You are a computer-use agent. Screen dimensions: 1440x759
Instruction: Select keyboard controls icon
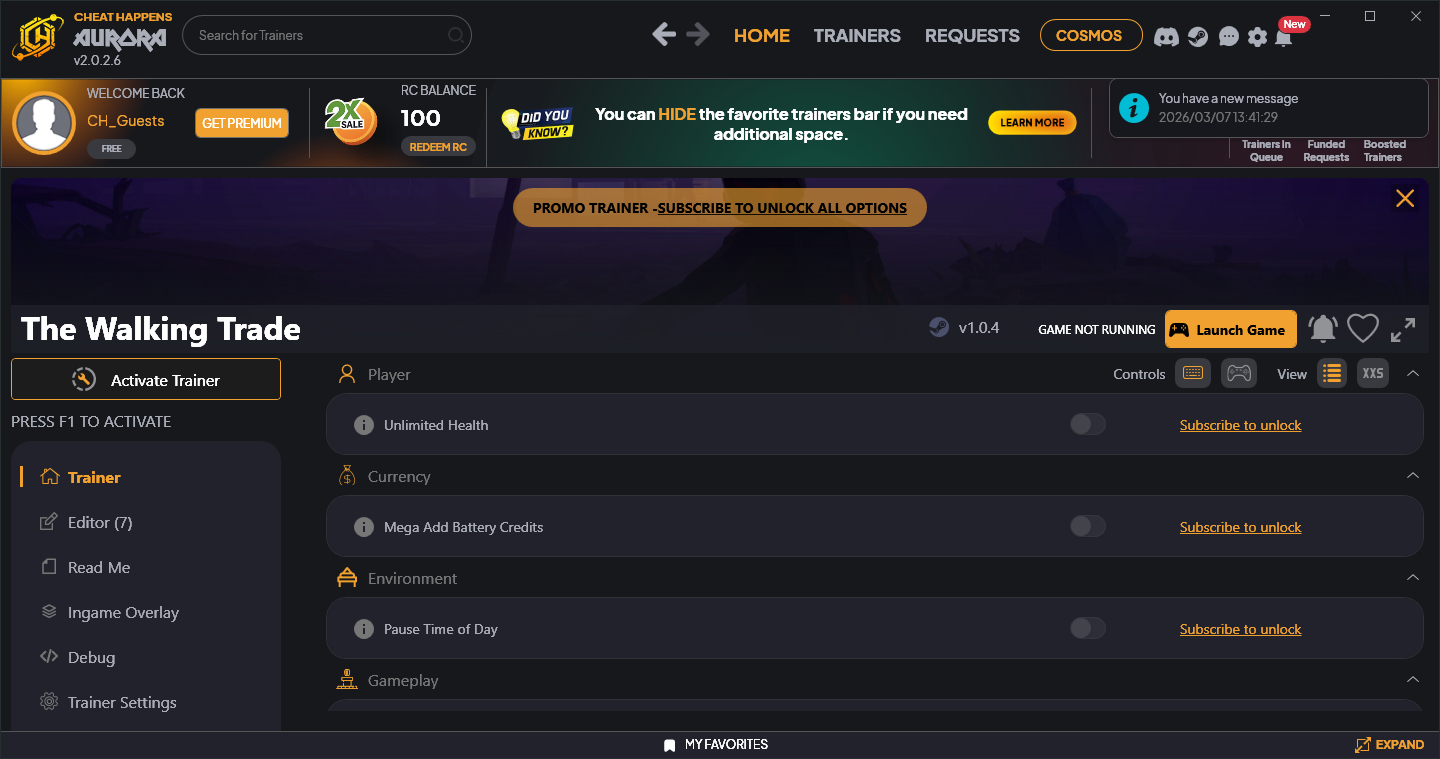pos(1192,373)
